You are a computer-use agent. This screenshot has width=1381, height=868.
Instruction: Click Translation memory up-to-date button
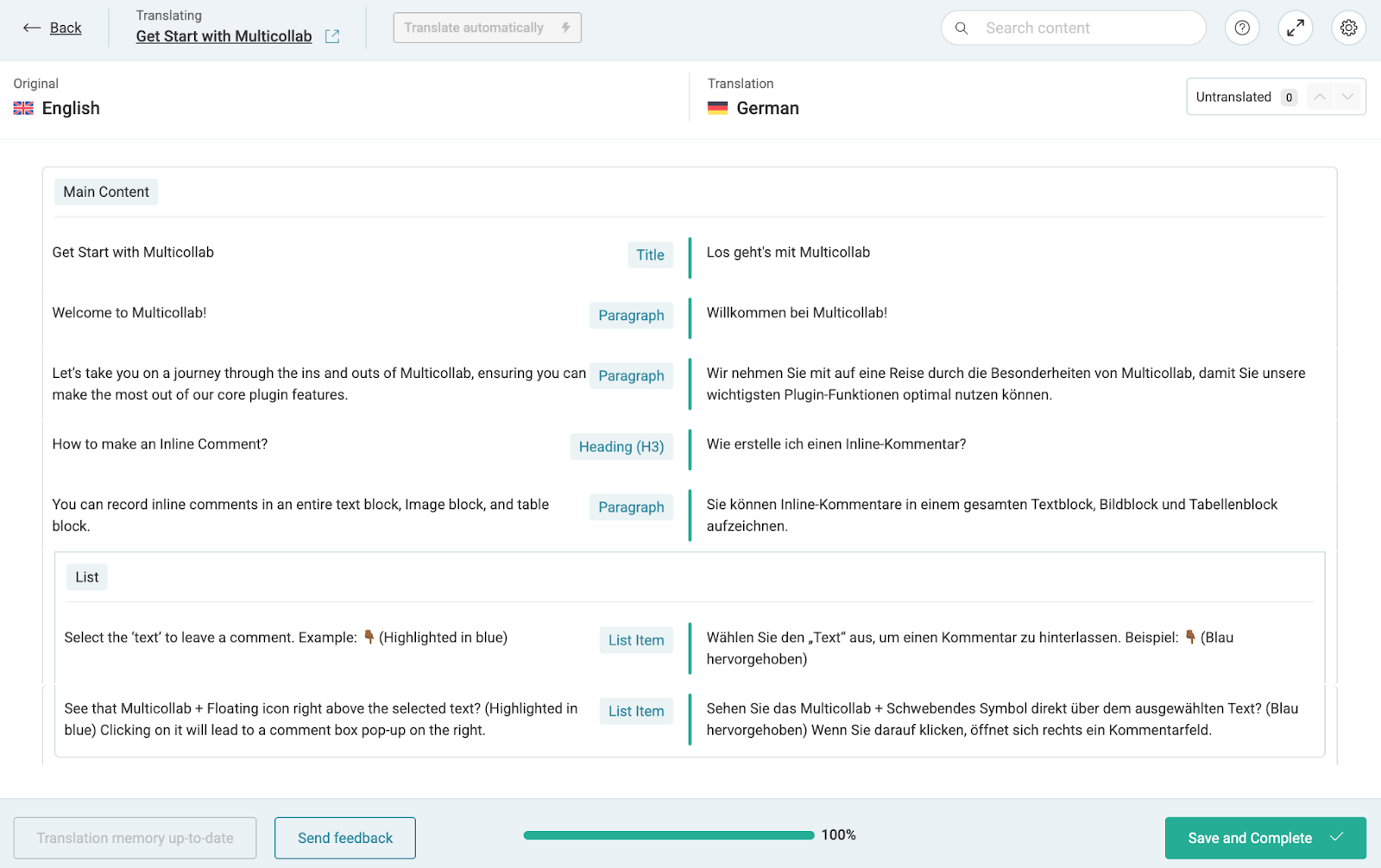pyautogui.click(x=135, y=838)
